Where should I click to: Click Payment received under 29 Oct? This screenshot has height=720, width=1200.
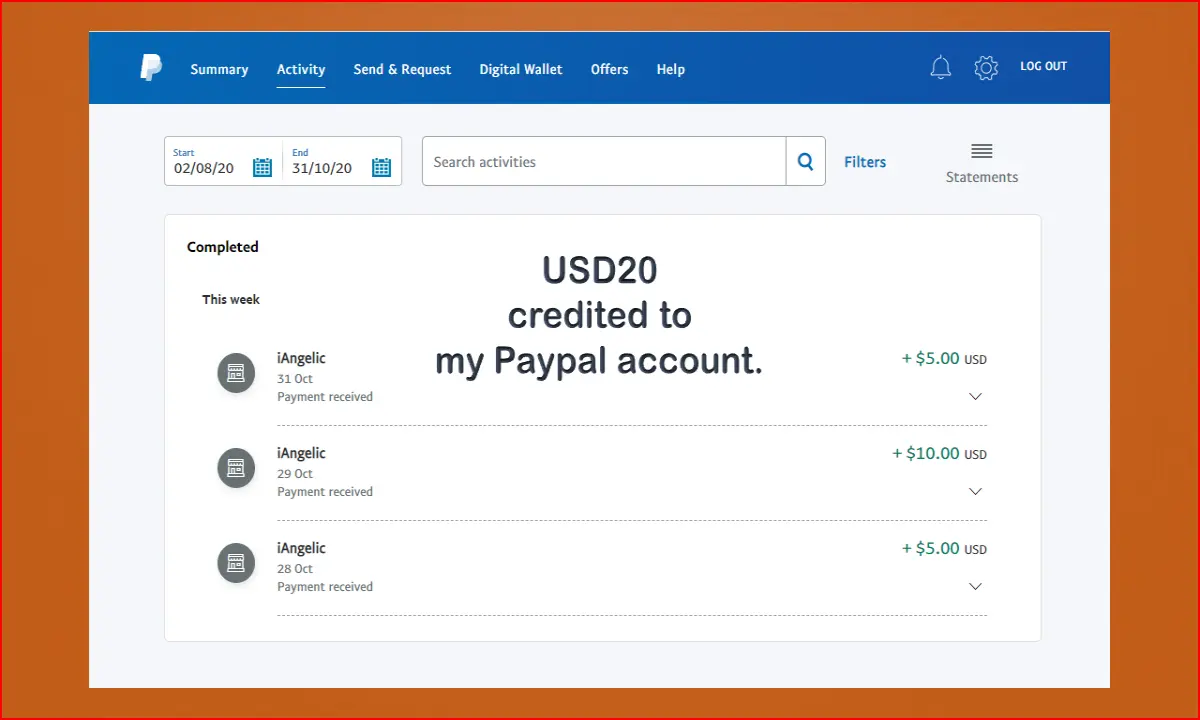pos(325,492)
